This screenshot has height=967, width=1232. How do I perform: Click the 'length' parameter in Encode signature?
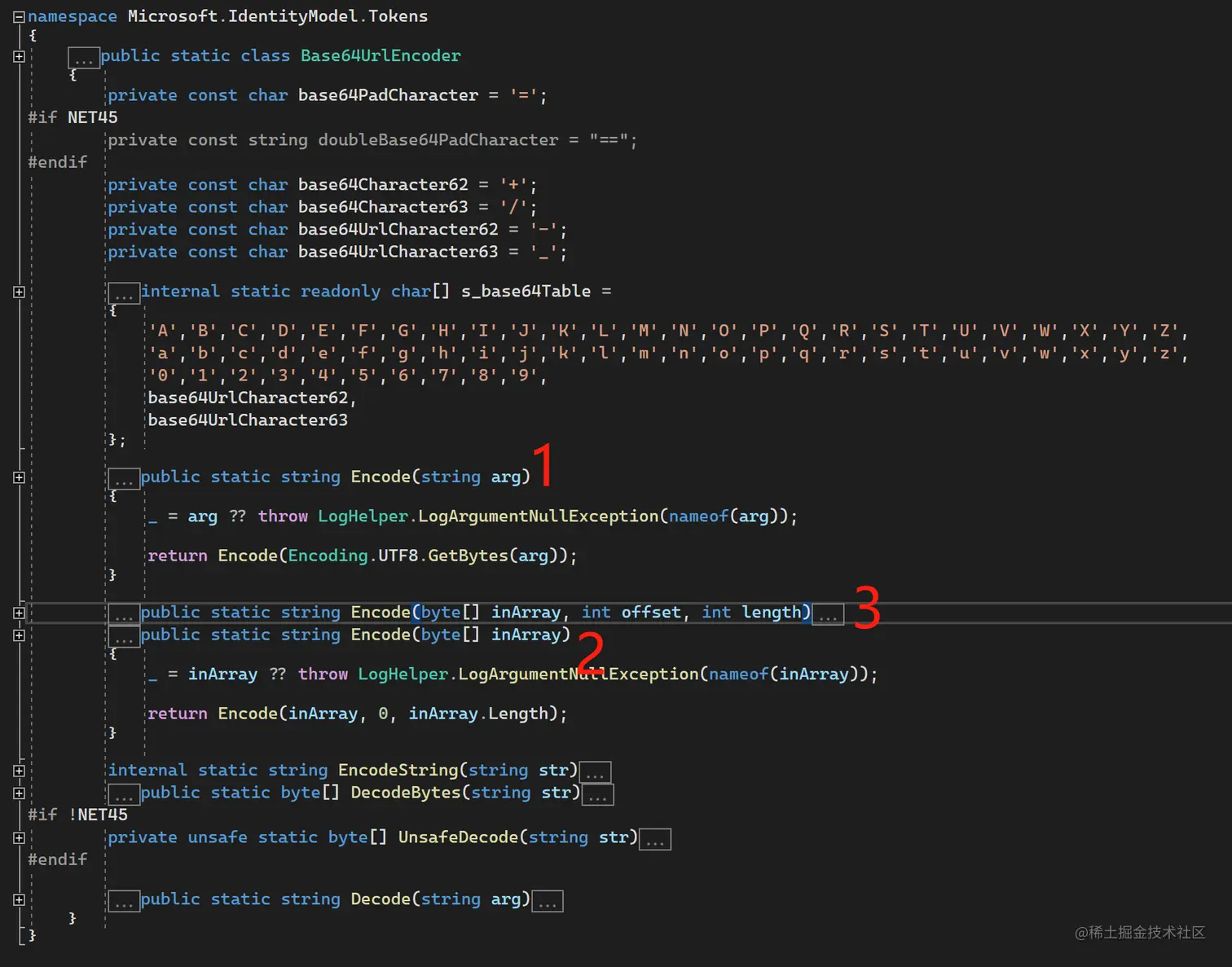pos(772,612)
